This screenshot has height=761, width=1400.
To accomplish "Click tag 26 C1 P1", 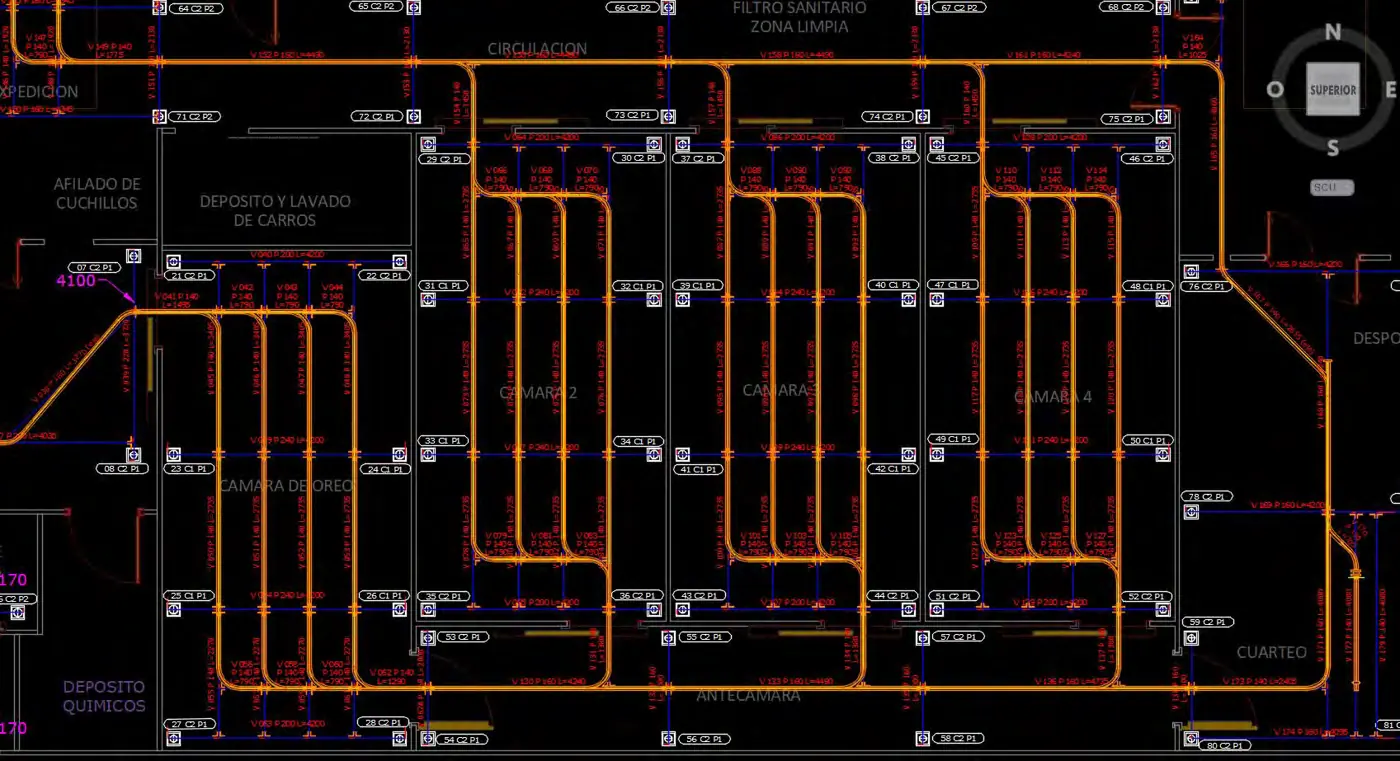I will pos(384,596).
